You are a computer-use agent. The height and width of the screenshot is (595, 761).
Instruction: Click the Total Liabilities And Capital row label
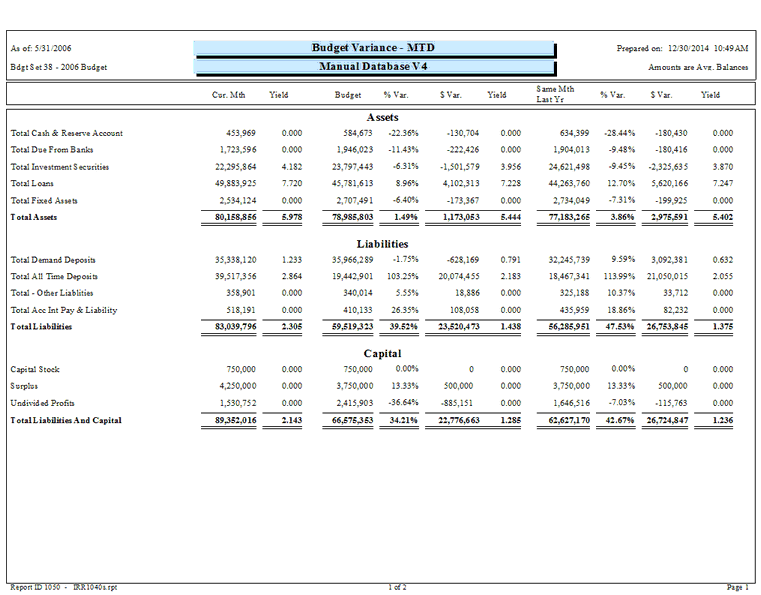pos(66,420)
